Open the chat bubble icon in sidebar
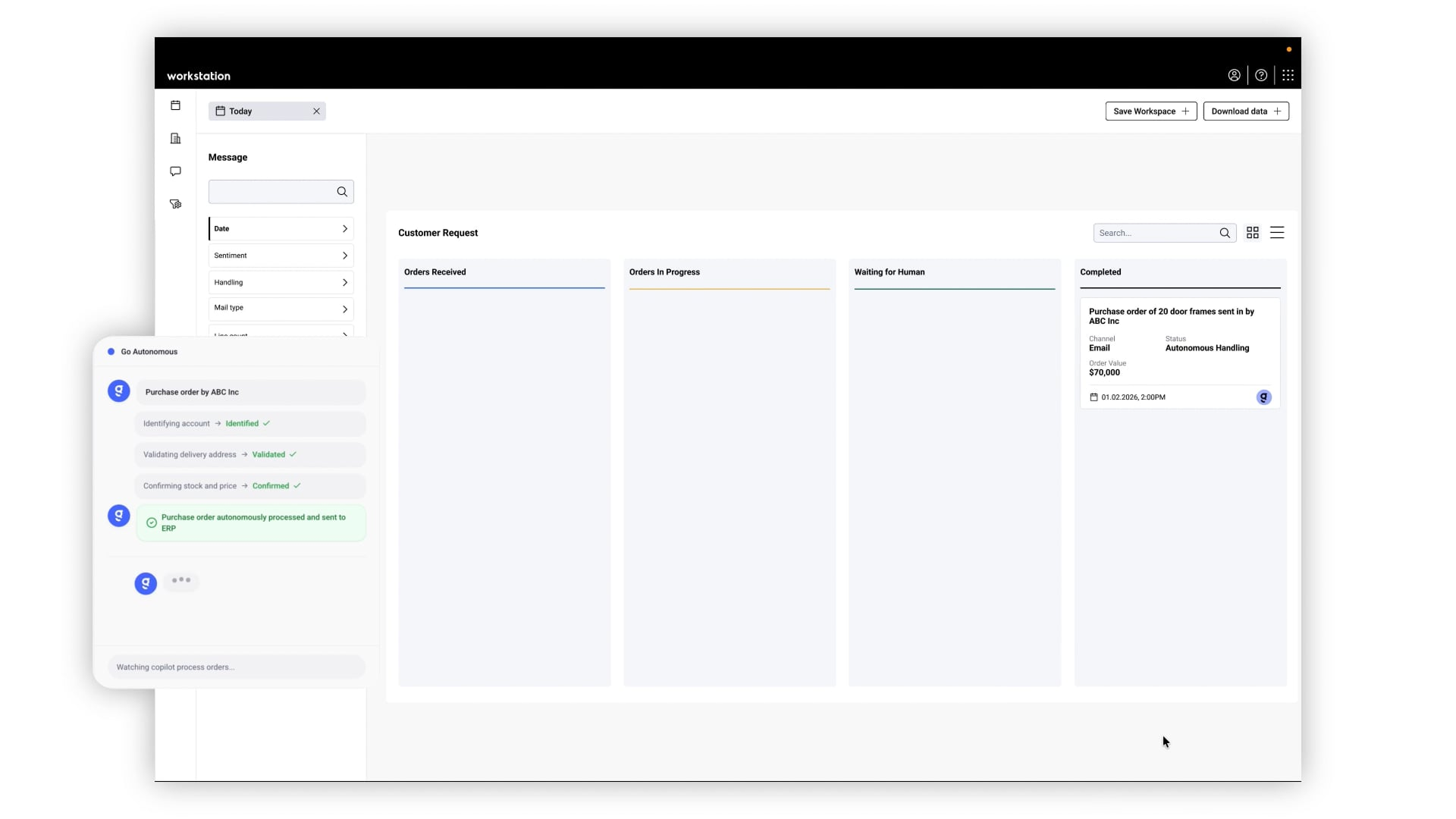This screenshot has height=819, width=1456. (175, 171)
